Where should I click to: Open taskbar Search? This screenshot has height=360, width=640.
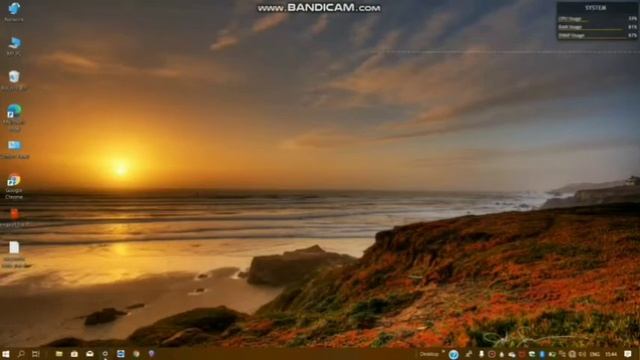point(20,354)
